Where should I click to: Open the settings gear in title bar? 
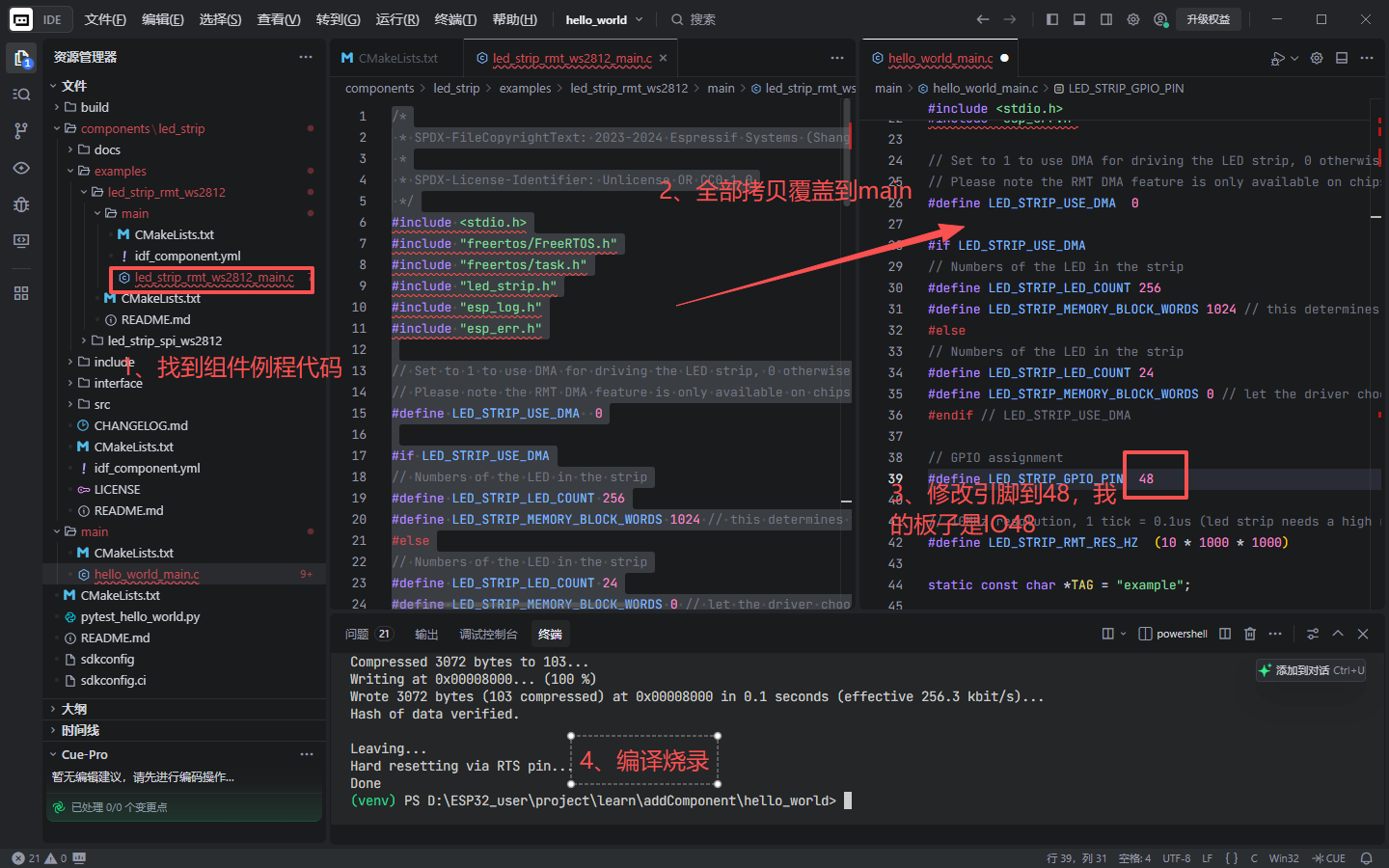point(1133,19)
